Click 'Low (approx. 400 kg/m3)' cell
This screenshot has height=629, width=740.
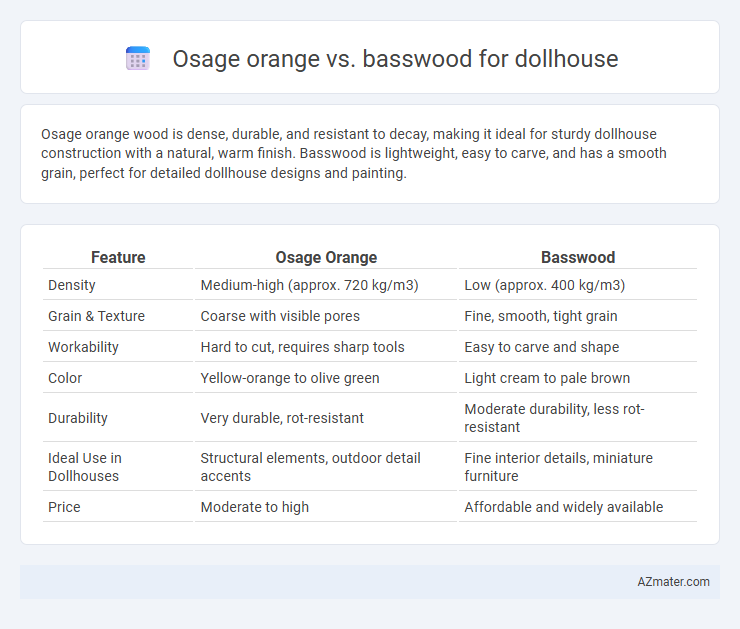tap(545, 285)
